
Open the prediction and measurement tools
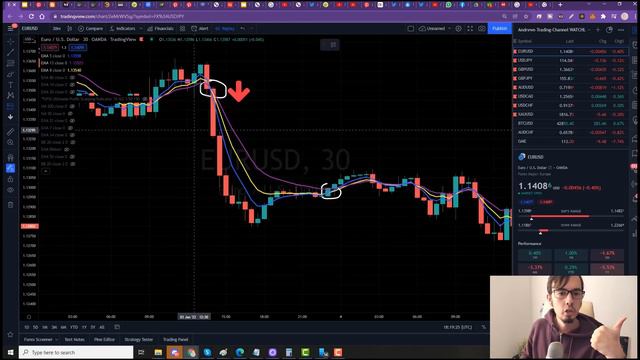(x=11, y=106)
